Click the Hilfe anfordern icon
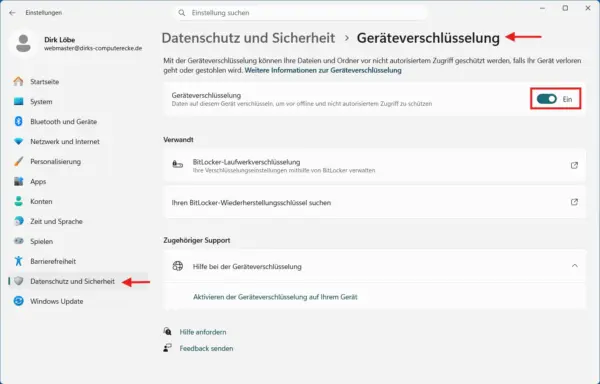 167,331
